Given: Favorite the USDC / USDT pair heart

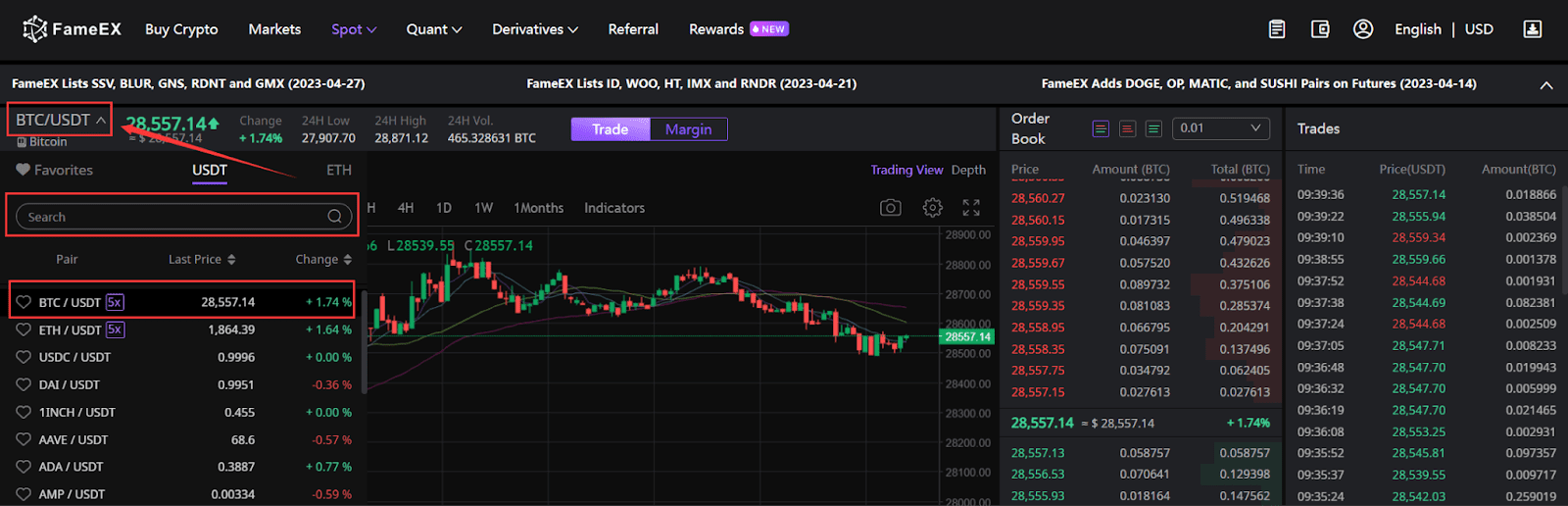Looking at the screenshot, I should coord(24,357).
